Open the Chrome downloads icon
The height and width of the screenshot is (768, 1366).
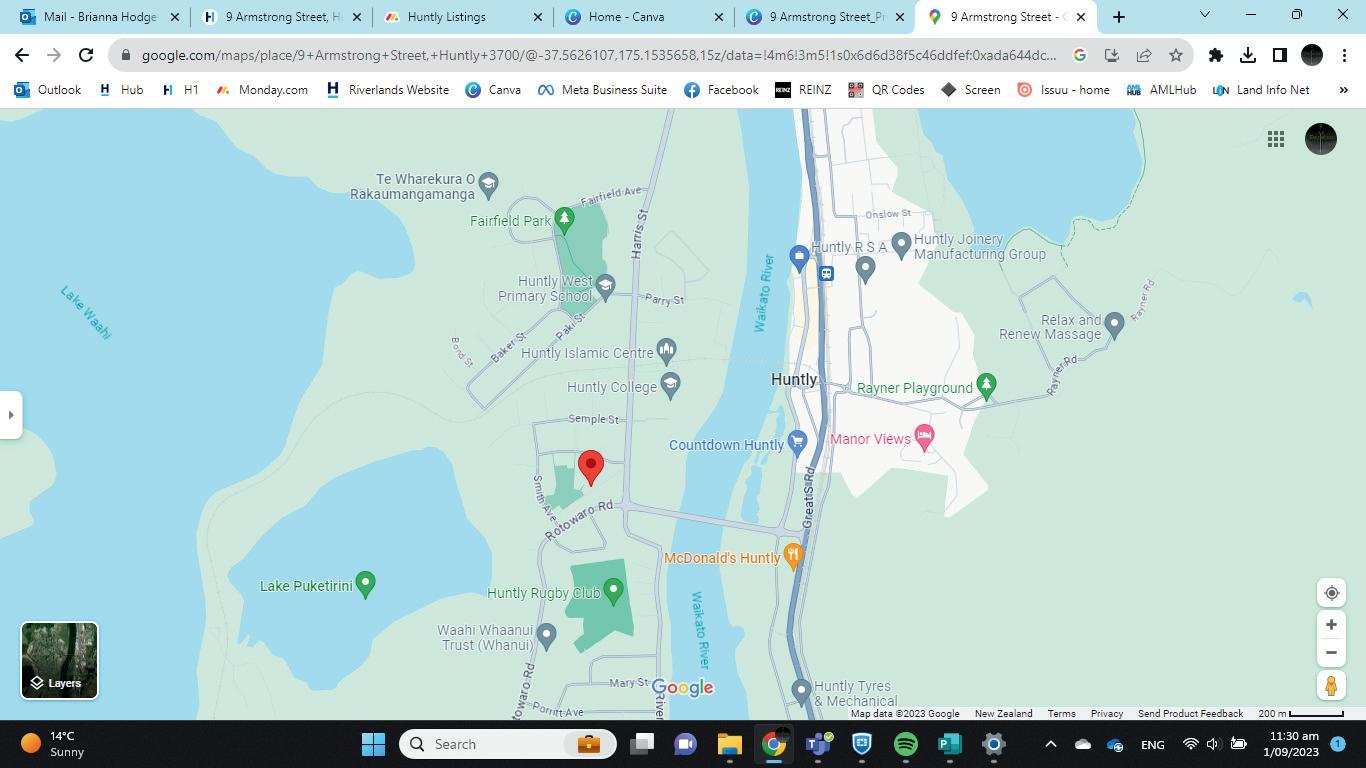pos(1248,56)
